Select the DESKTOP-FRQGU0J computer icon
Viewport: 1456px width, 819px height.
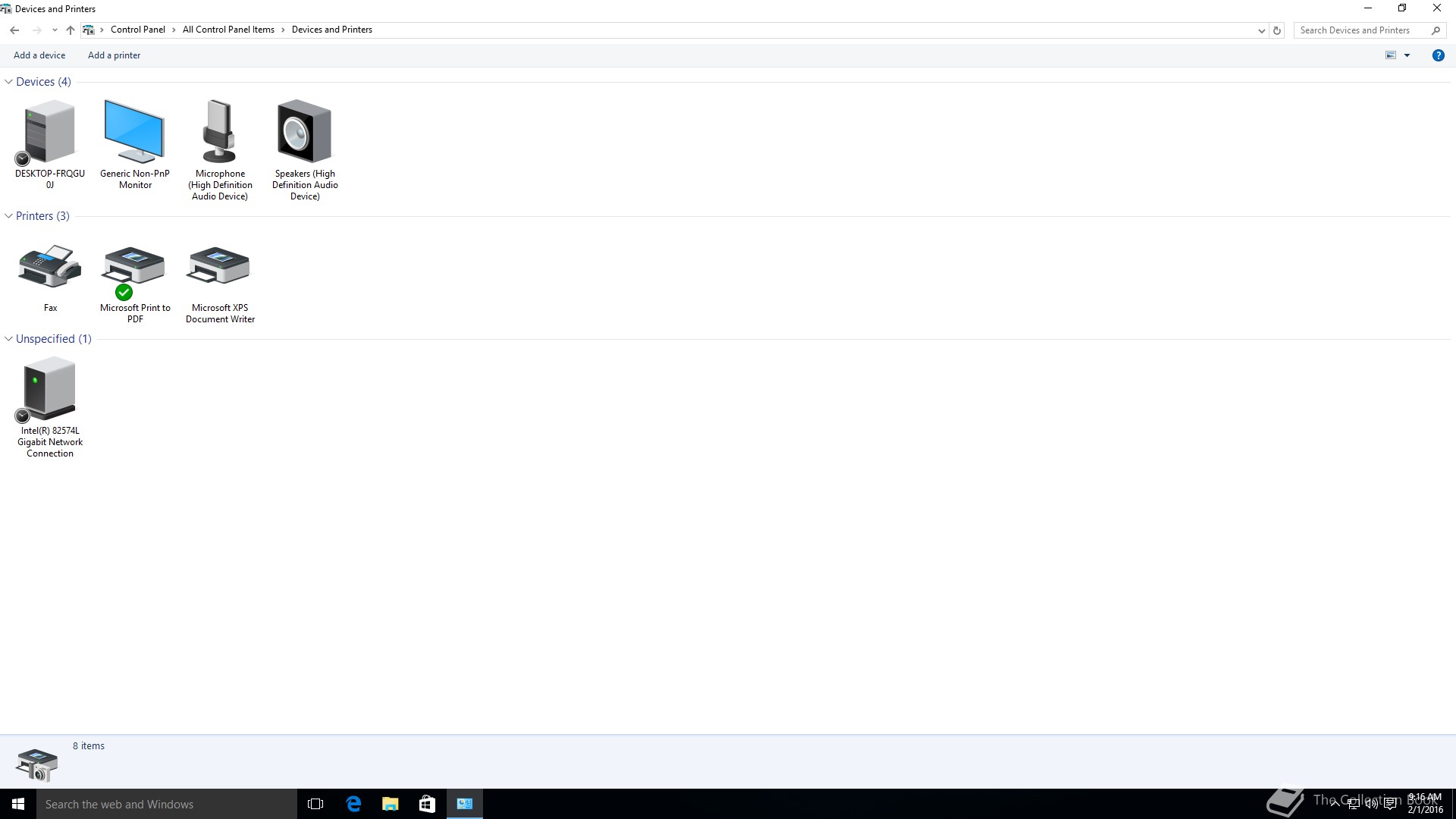pyautogui.click(x=49, y=133)
